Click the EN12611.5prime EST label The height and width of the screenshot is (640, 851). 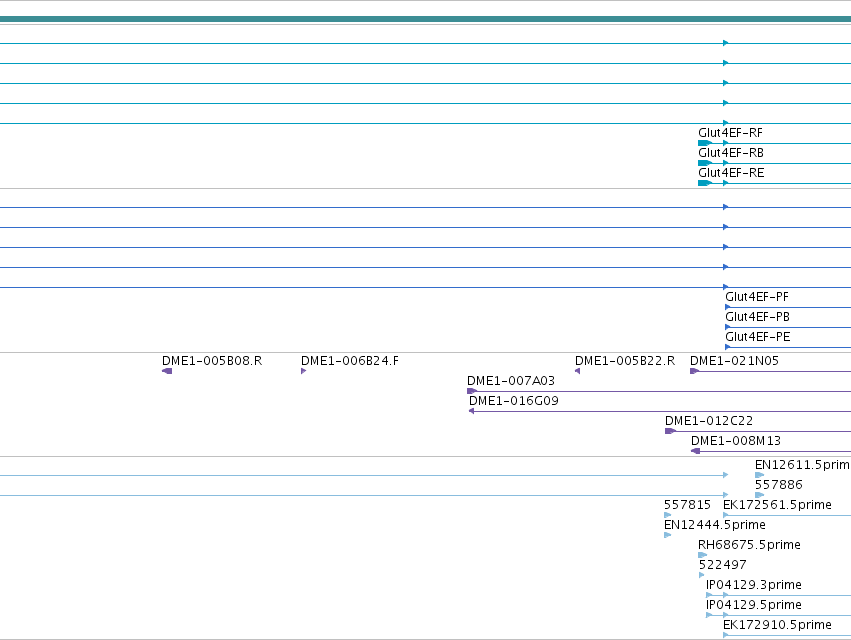coord(802,465)
